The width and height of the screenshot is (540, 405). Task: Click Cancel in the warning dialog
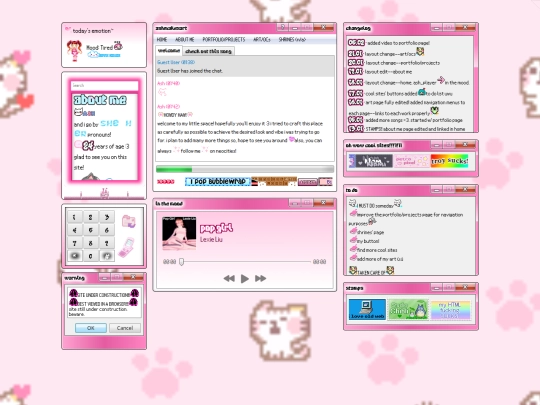125,328
